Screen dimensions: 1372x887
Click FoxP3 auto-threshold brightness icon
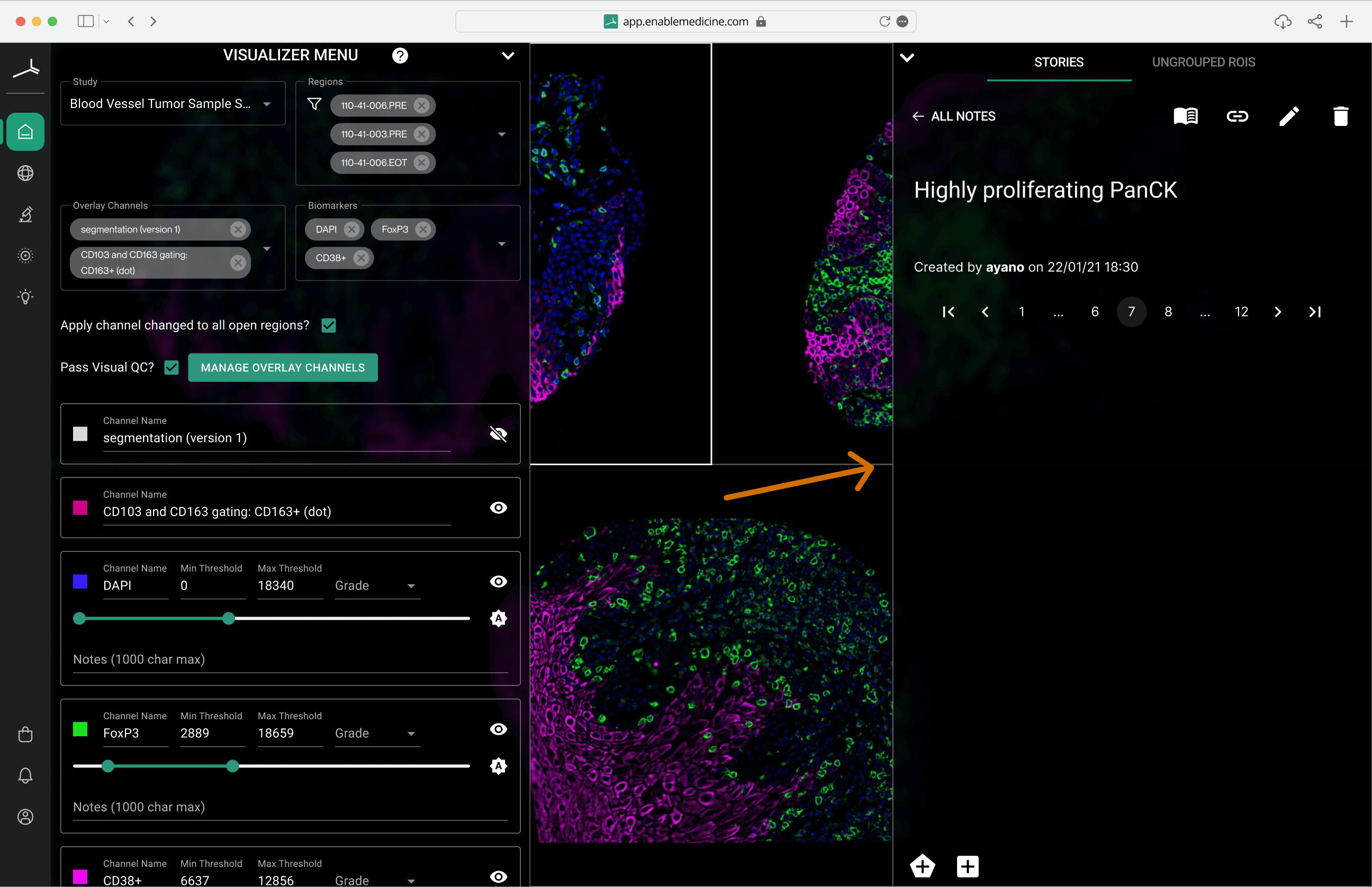tap(498, 766)
